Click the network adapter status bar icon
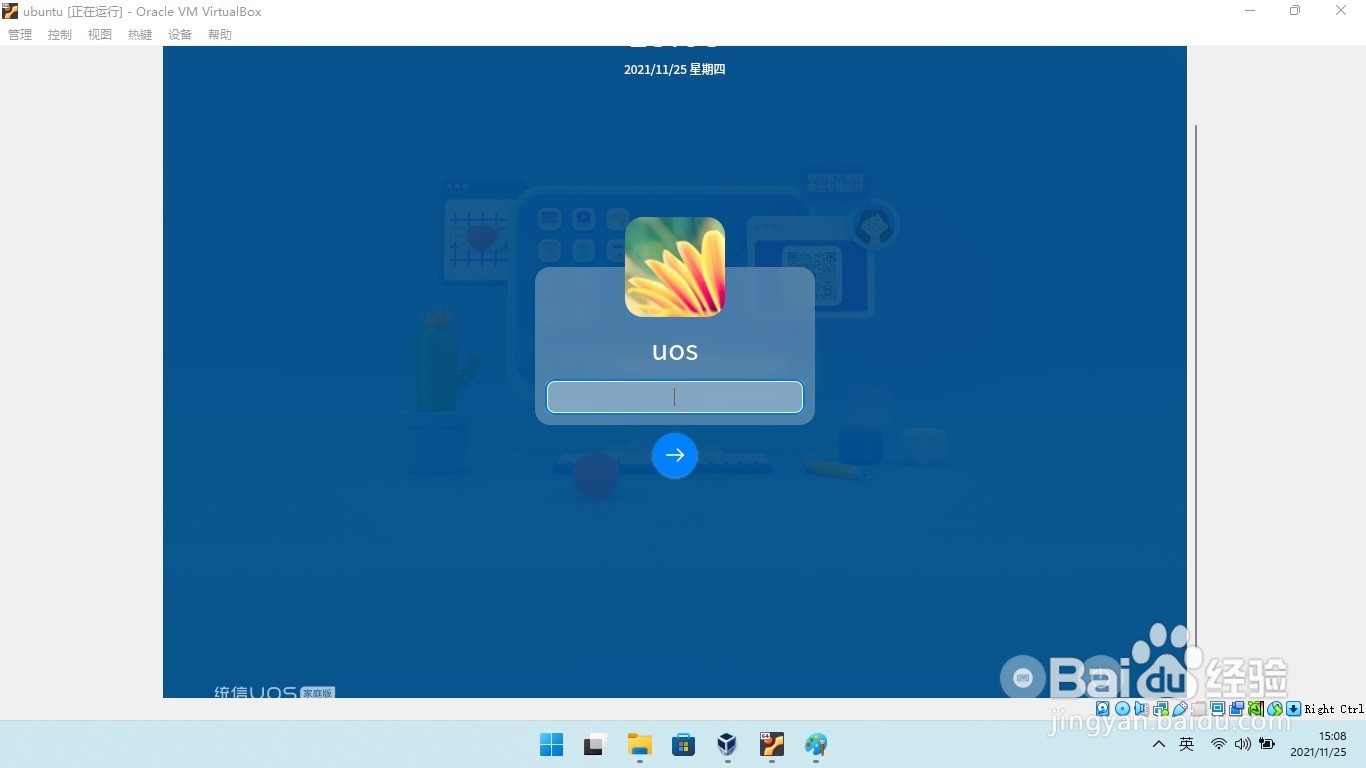The image size is (1366, 768). (1161, 708)
